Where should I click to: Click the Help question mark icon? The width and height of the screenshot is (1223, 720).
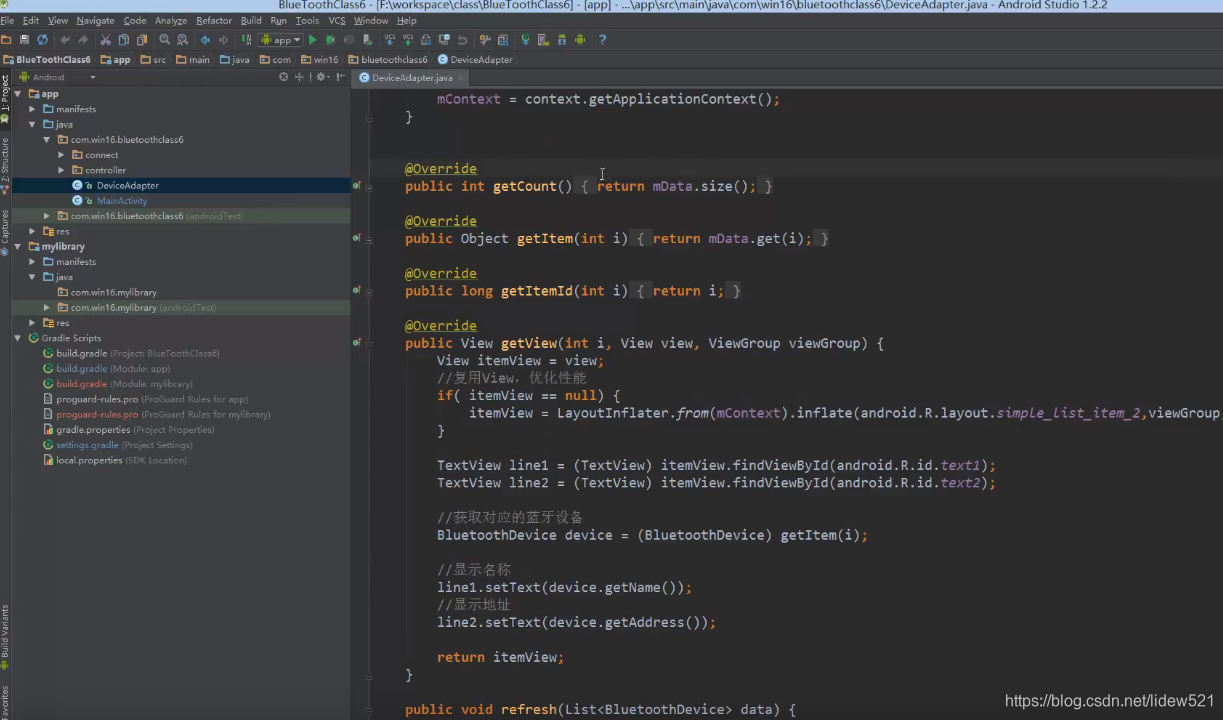click(x=602, y=40)
